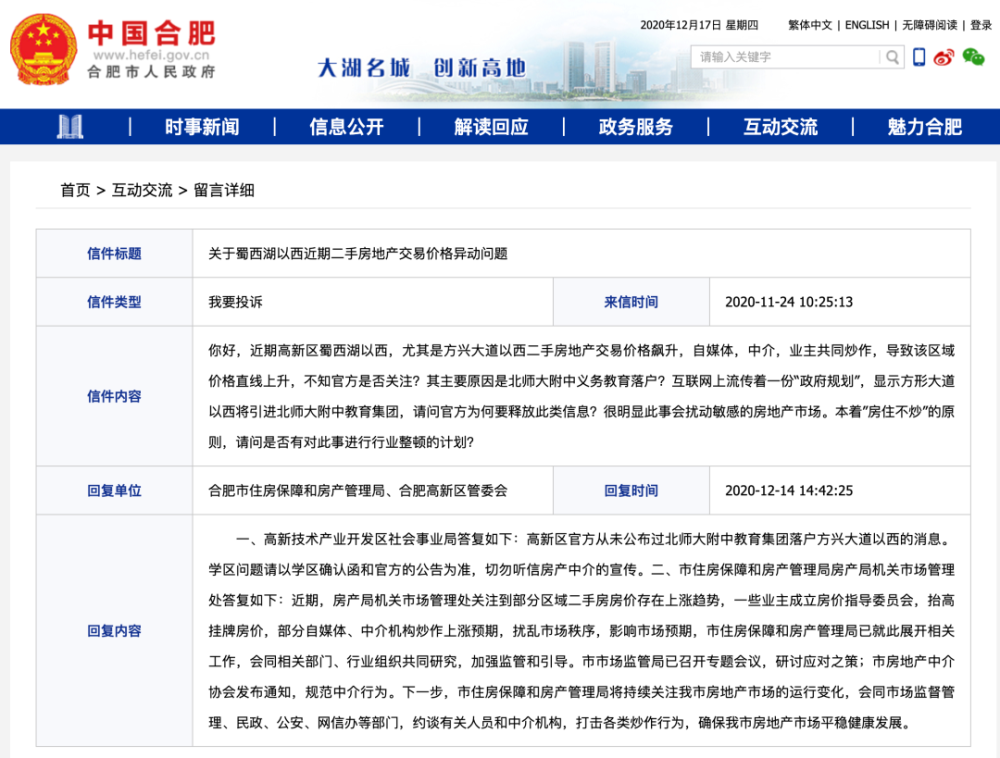Screen dimensions: 1000x758
Task: Click the 信件类型 label cell
Action: (114, 302)
